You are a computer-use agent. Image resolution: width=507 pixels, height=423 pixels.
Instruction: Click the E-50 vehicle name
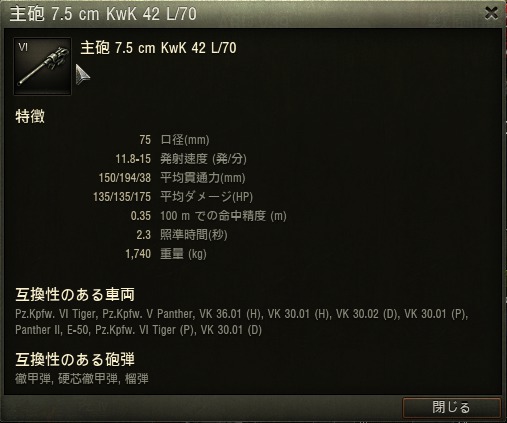point(78,330)
